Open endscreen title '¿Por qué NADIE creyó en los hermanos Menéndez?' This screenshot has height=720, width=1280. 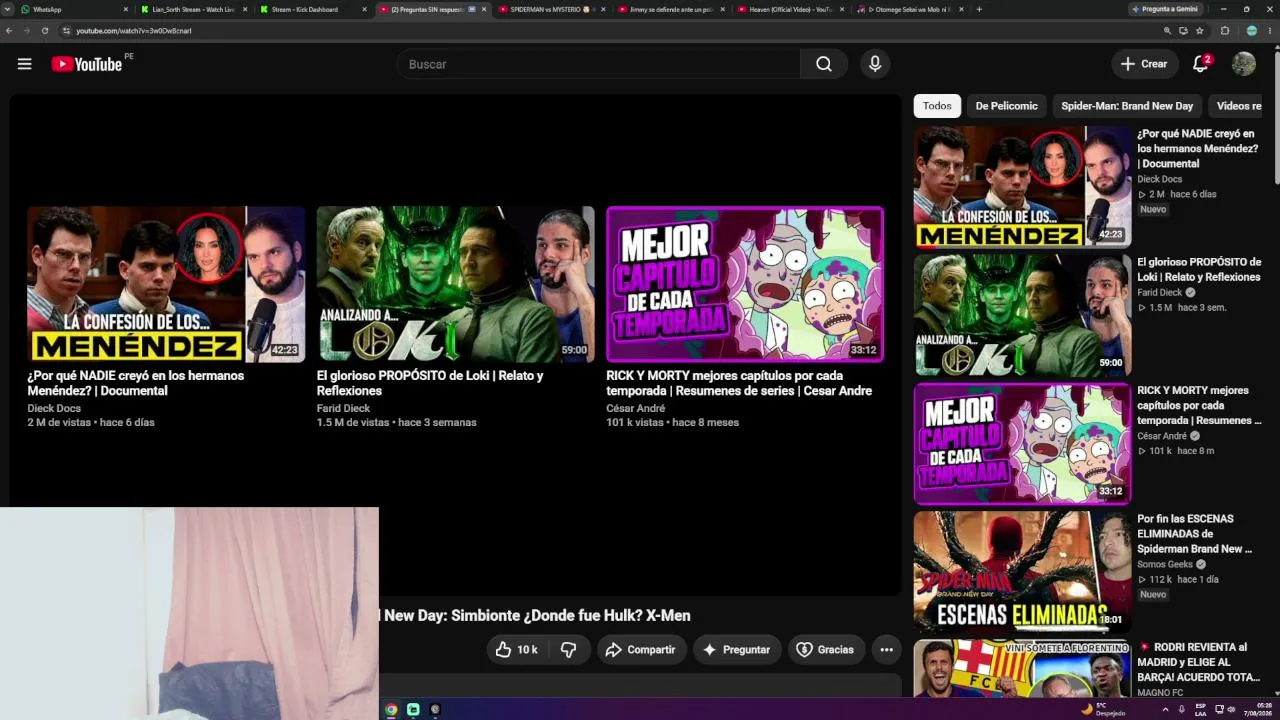(136, 383)
